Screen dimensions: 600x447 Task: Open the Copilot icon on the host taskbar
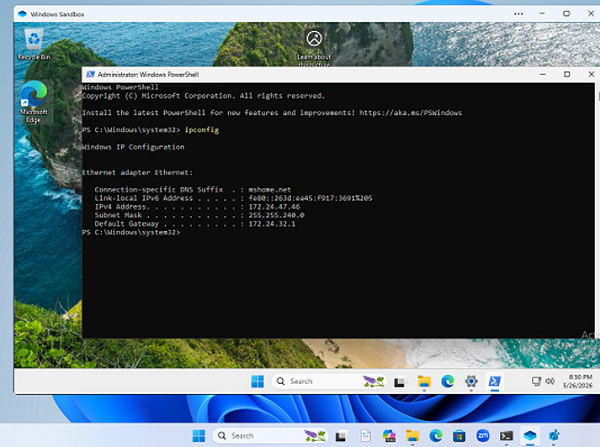[389, 436]
